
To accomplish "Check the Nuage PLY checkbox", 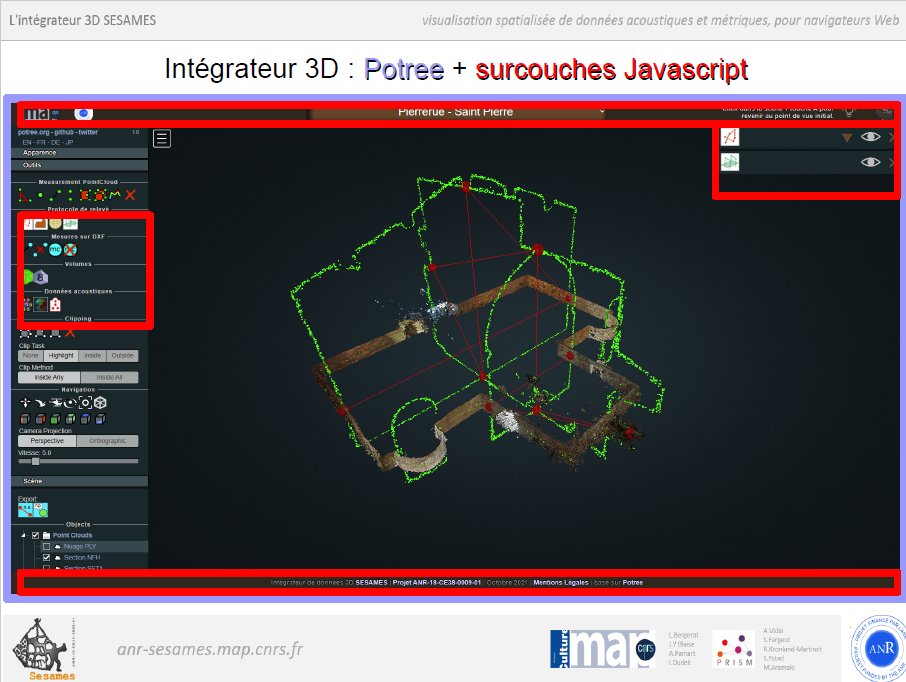I will click(x=46, y=546).
